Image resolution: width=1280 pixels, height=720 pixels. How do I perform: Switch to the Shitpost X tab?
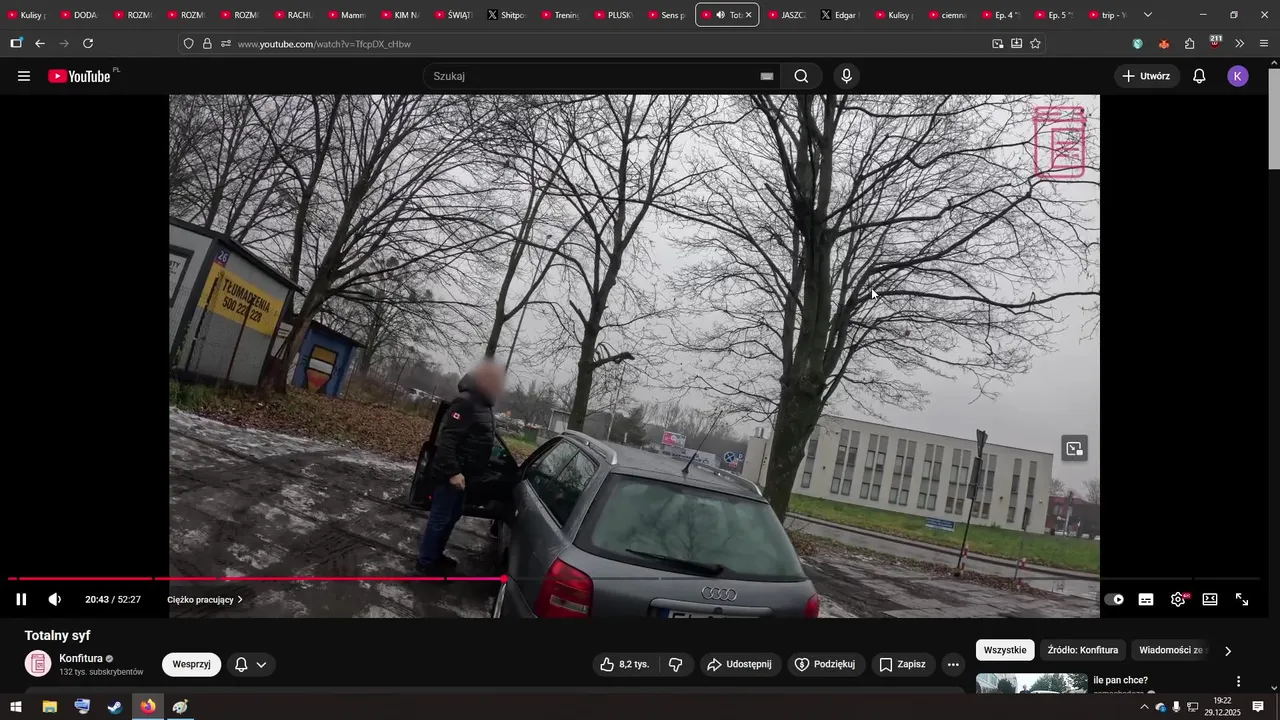507,15
